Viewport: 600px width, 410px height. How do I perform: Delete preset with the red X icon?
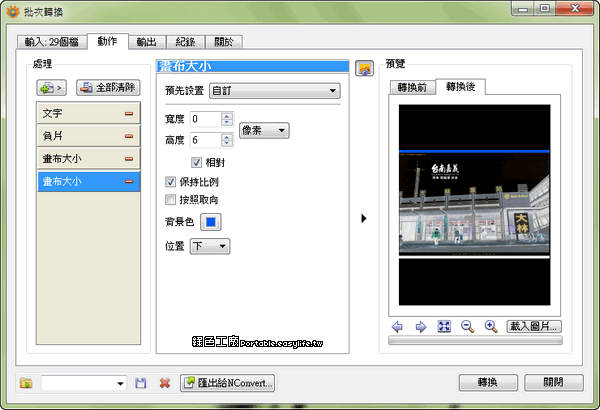[x=163, y=383]
